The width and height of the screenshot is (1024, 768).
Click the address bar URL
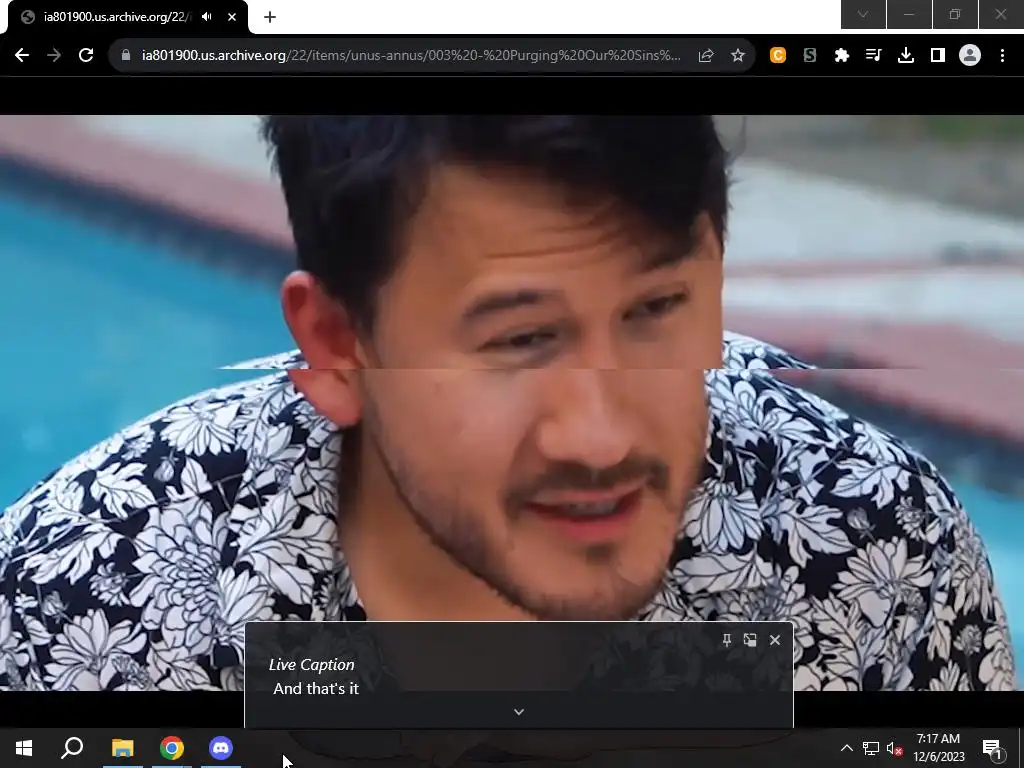point(411,56)
